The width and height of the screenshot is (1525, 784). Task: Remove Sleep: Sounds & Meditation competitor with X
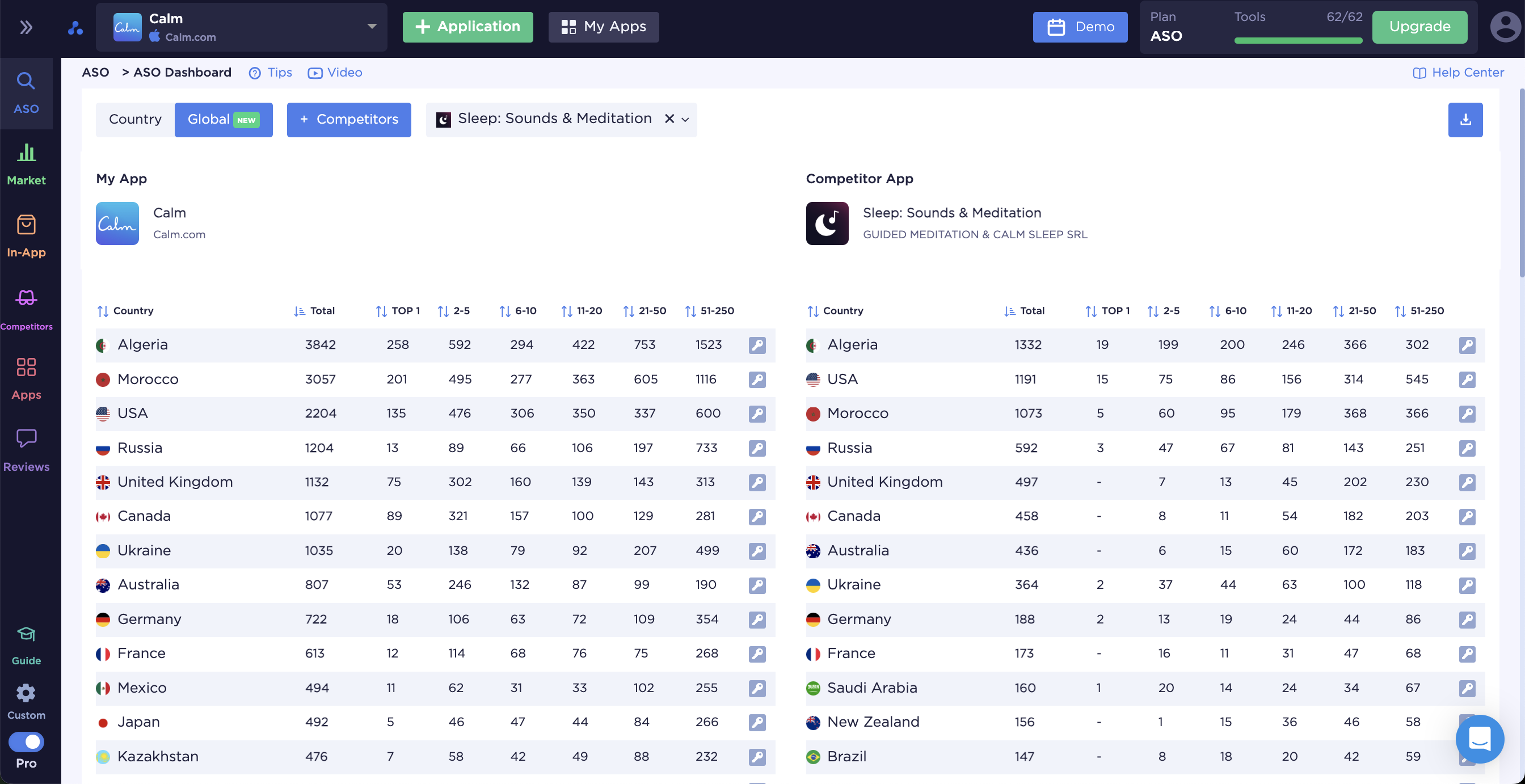[x=669, y=119]
